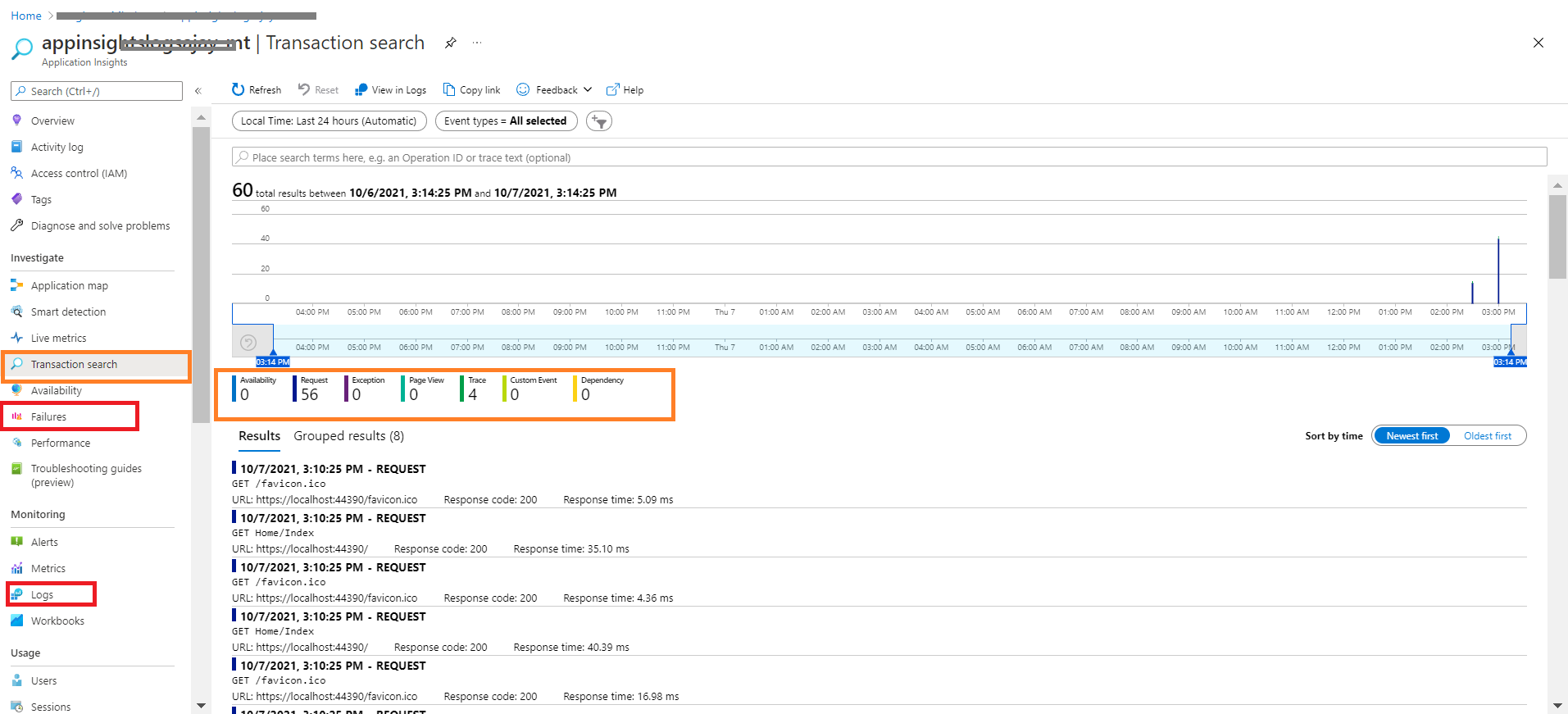The width and height of the screenshot is (1568, 714).
Task: Open the GET Home/Index request with 40.39 ms
Action: 879,631
